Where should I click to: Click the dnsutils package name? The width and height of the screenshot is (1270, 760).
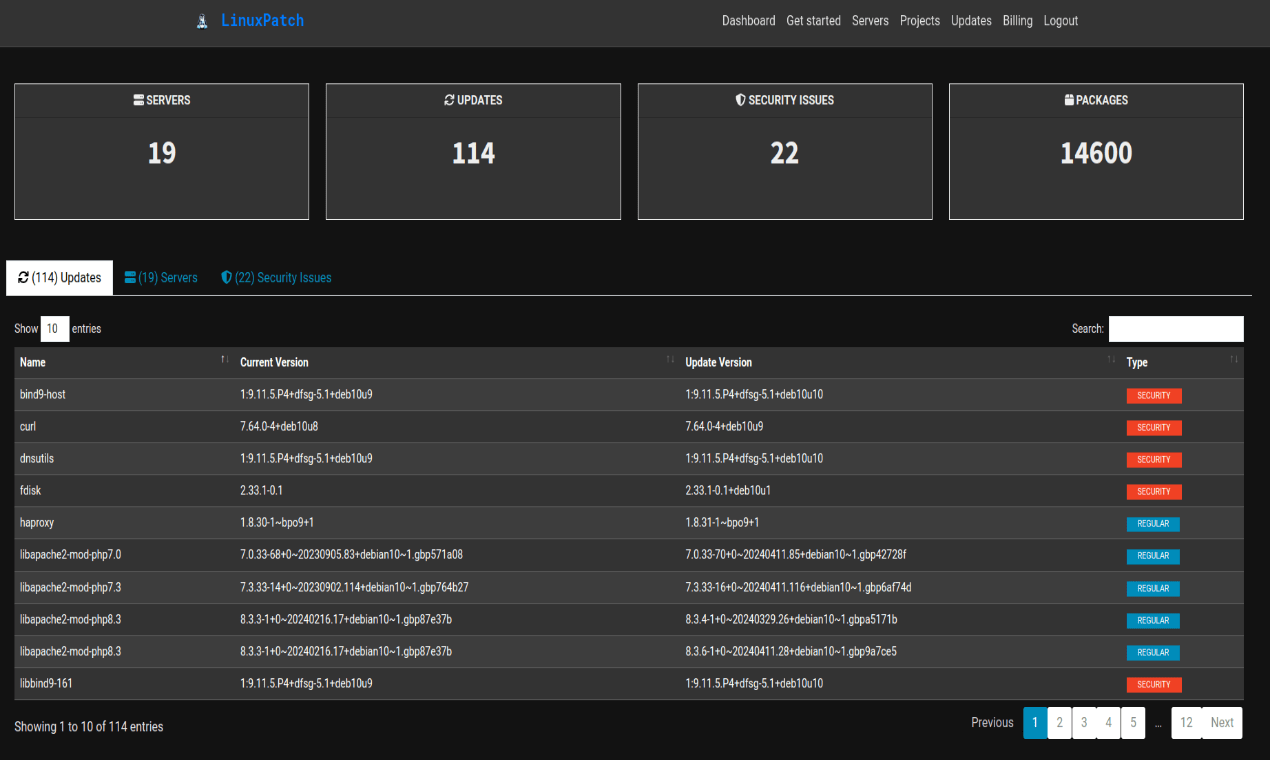click(x=35, y=458)
